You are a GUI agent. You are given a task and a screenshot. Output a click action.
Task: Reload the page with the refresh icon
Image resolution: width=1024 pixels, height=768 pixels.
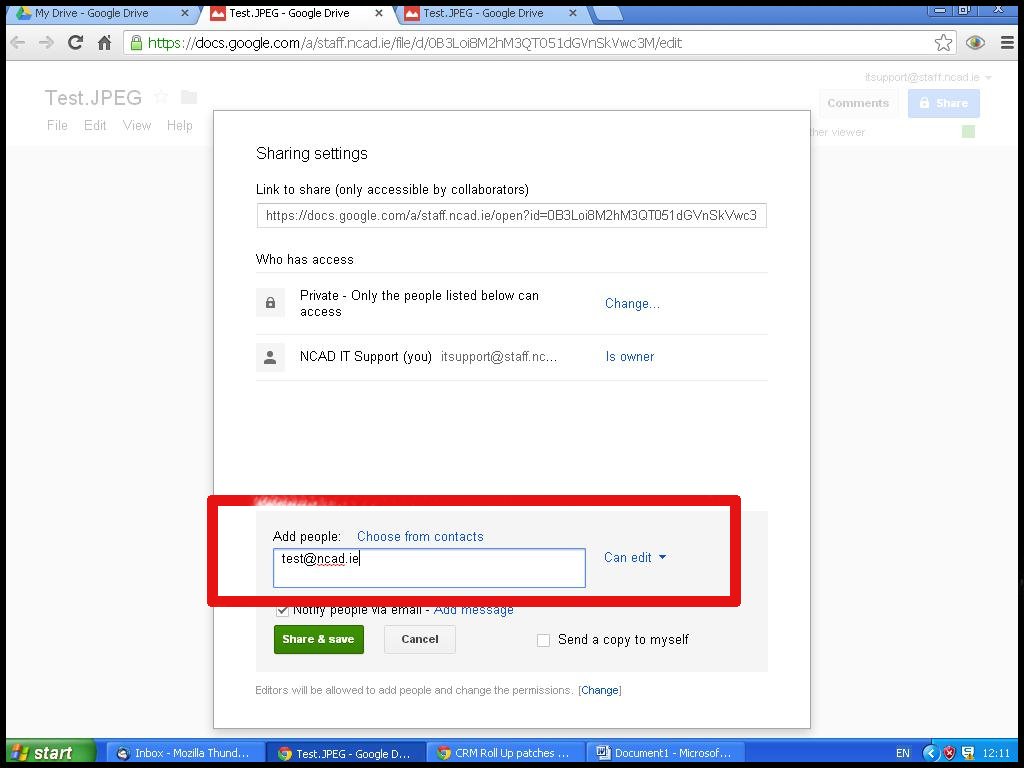point(76,43)
